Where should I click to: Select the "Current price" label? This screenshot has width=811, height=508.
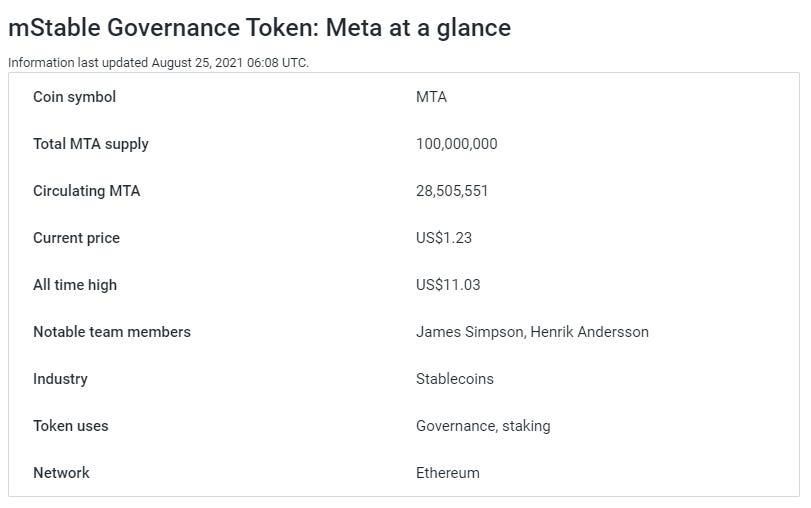77,238
